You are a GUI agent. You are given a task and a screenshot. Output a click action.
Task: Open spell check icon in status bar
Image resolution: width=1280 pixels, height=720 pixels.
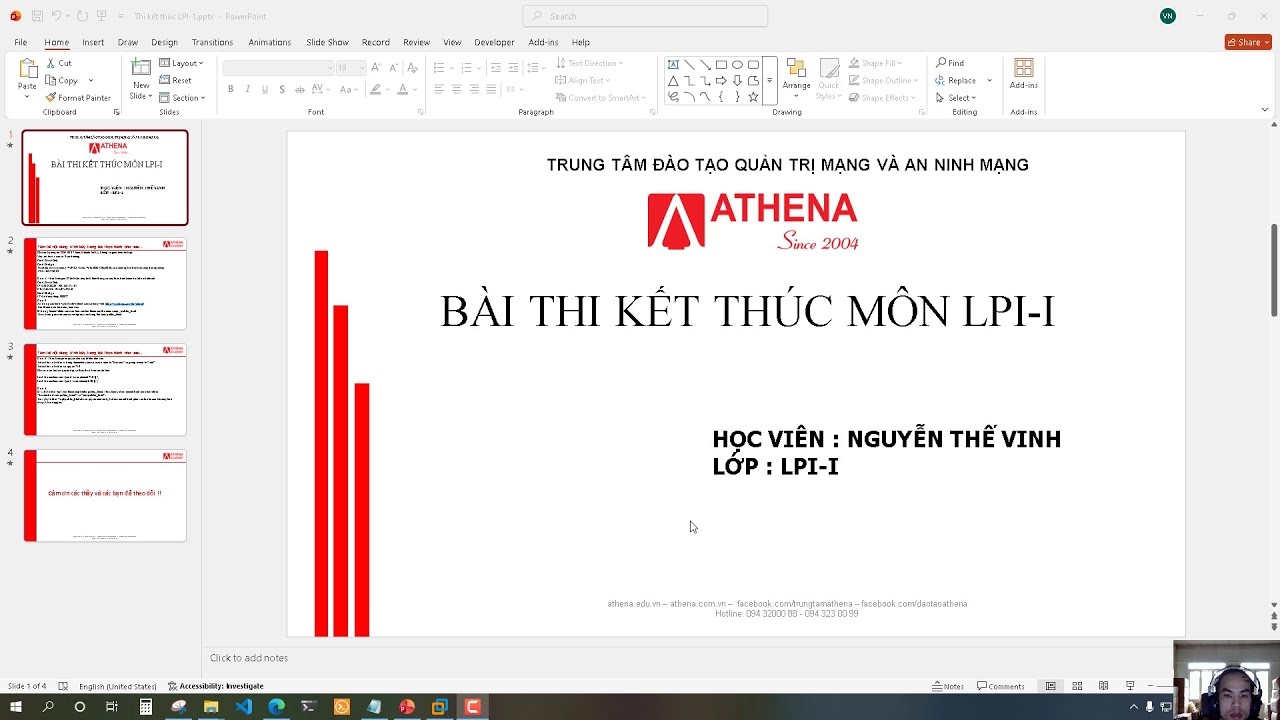point(63,686)
